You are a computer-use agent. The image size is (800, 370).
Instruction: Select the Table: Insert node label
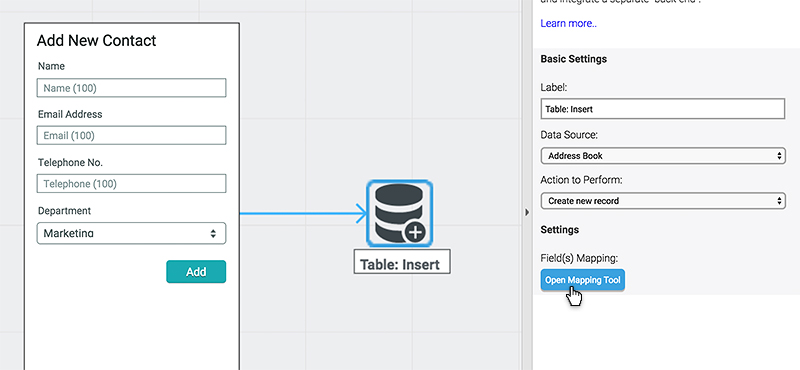pyautogui.click(x=402, y=262)
